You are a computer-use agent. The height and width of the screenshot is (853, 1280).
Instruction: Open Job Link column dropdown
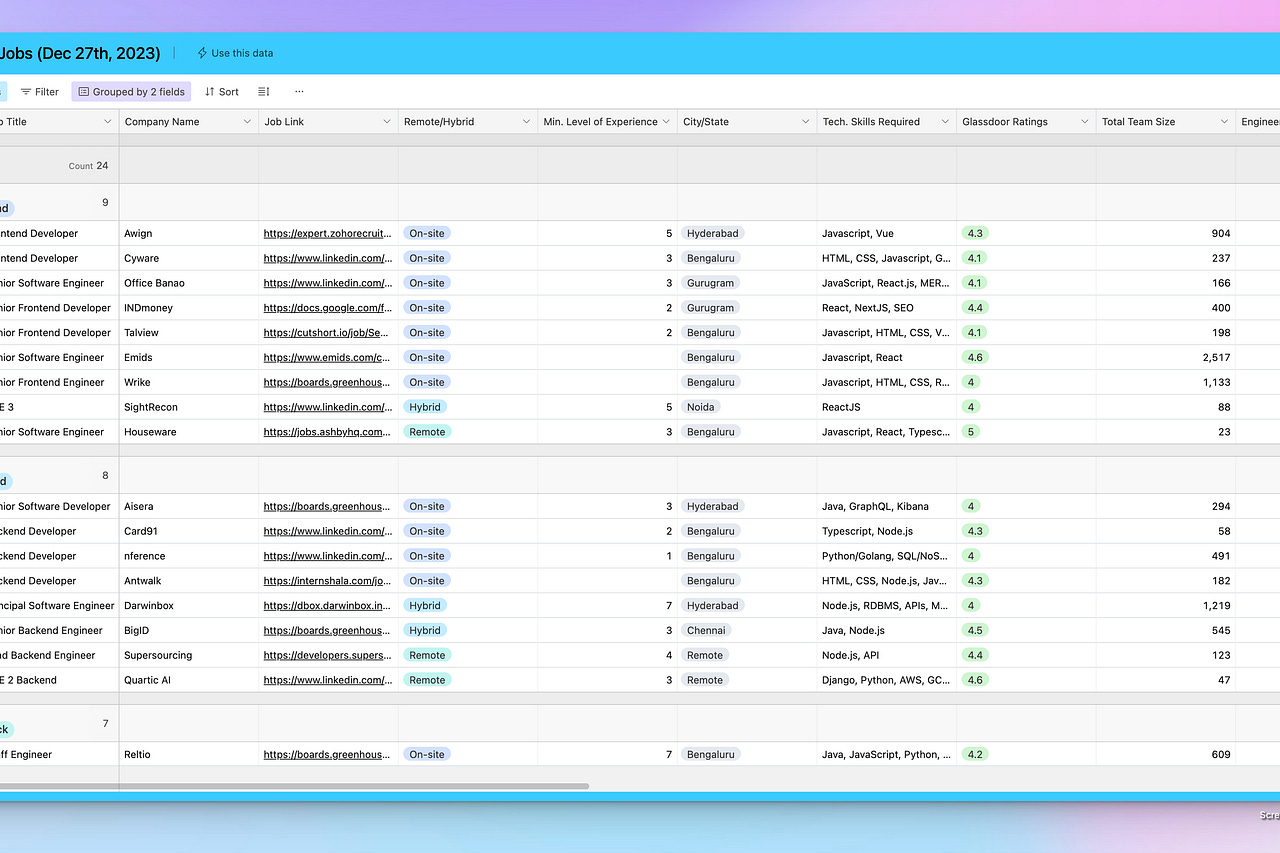point(387,122)
